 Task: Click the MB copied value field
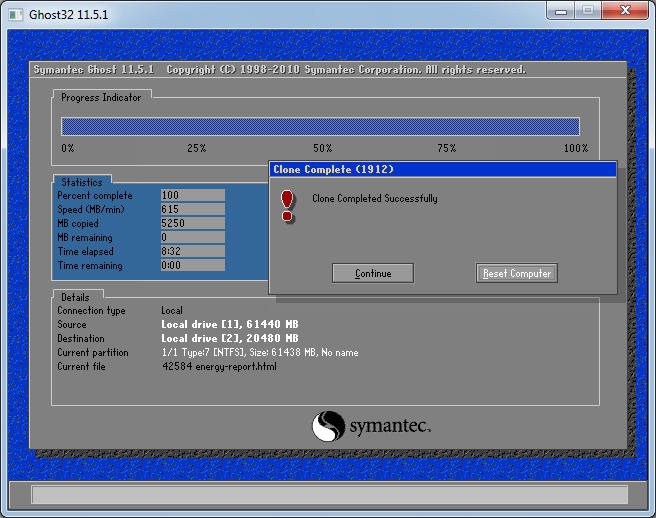192,224
